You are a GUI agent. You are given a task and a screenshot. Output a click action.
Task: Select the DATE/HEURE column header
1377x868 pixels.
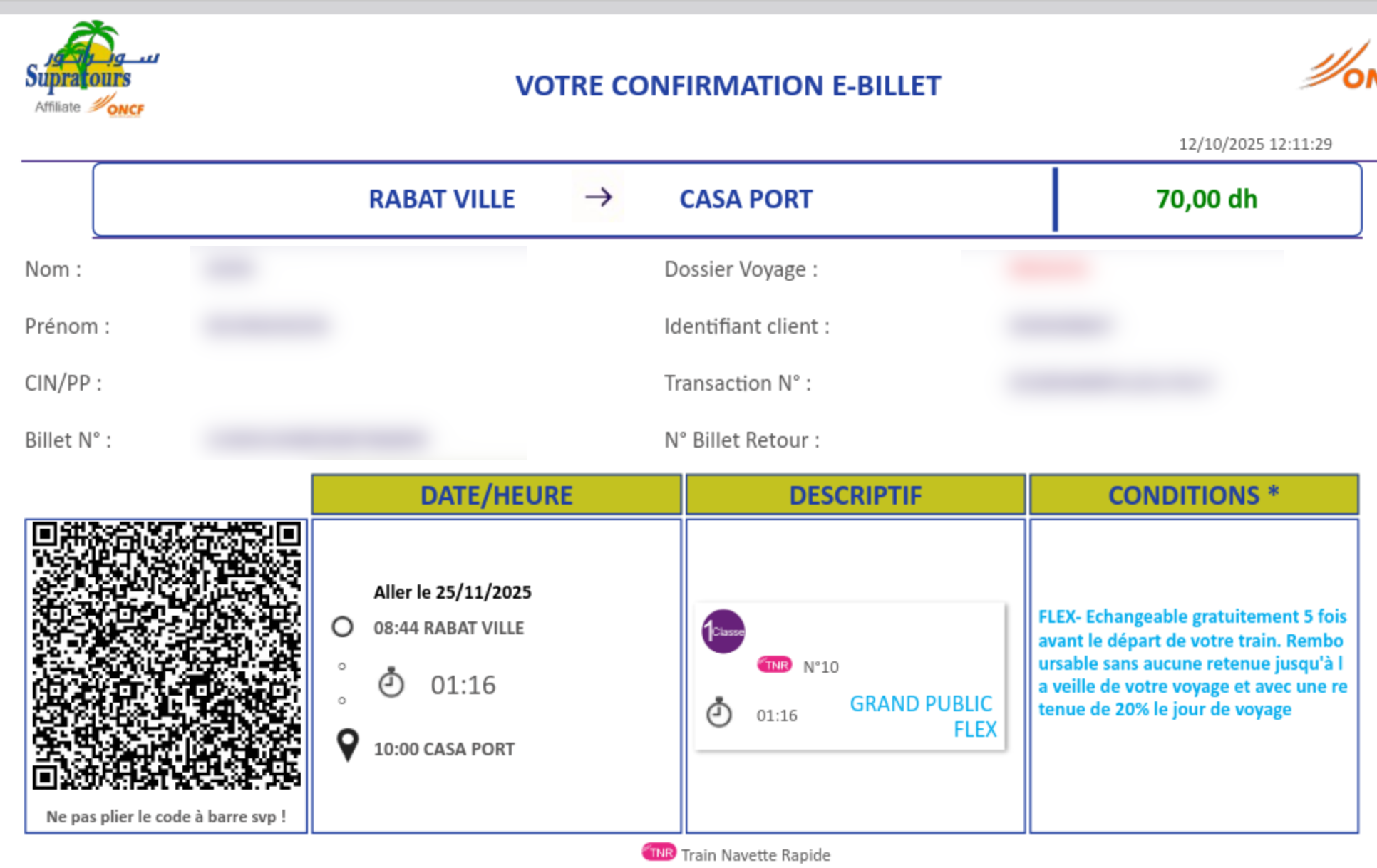pos(497,495)
